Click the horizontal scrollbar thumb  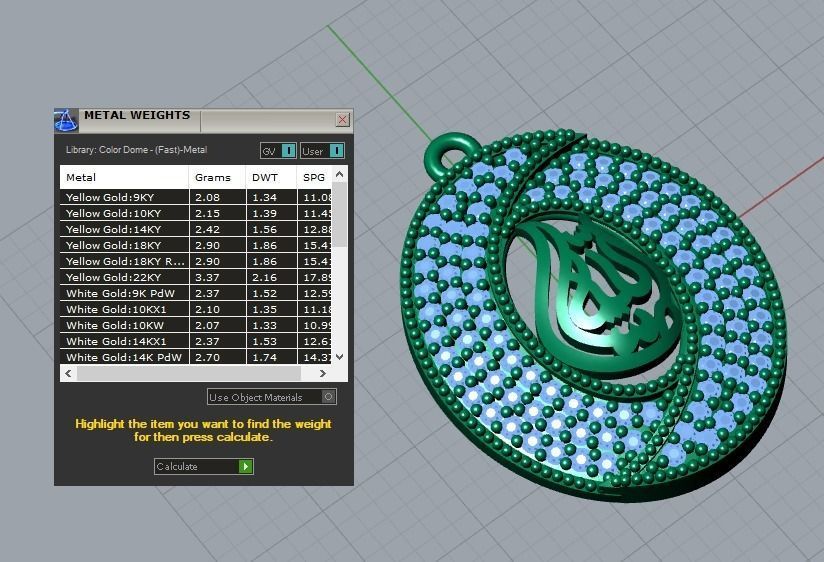click(x=189, y=373)
